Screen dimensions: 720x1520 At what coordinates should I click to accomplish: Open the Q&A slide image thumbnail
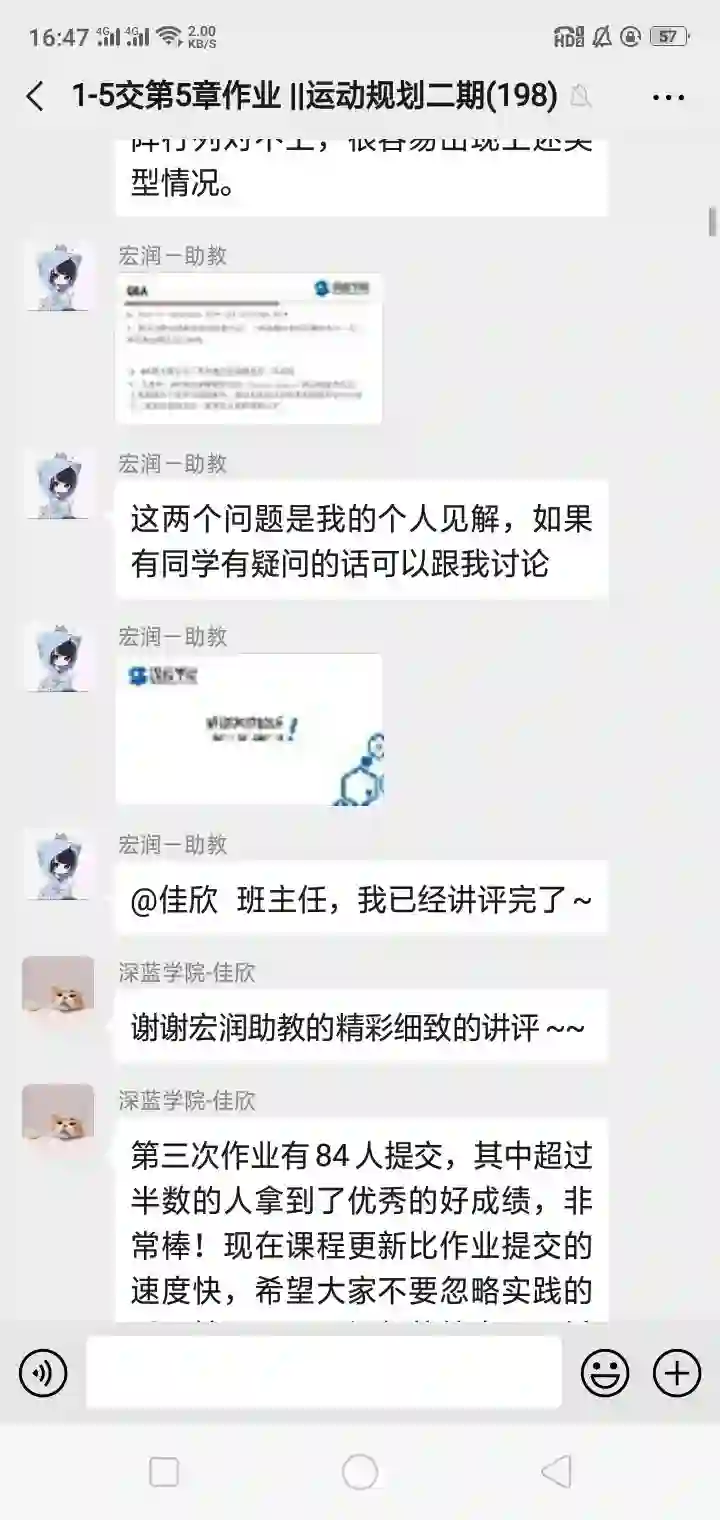[249, 348]
